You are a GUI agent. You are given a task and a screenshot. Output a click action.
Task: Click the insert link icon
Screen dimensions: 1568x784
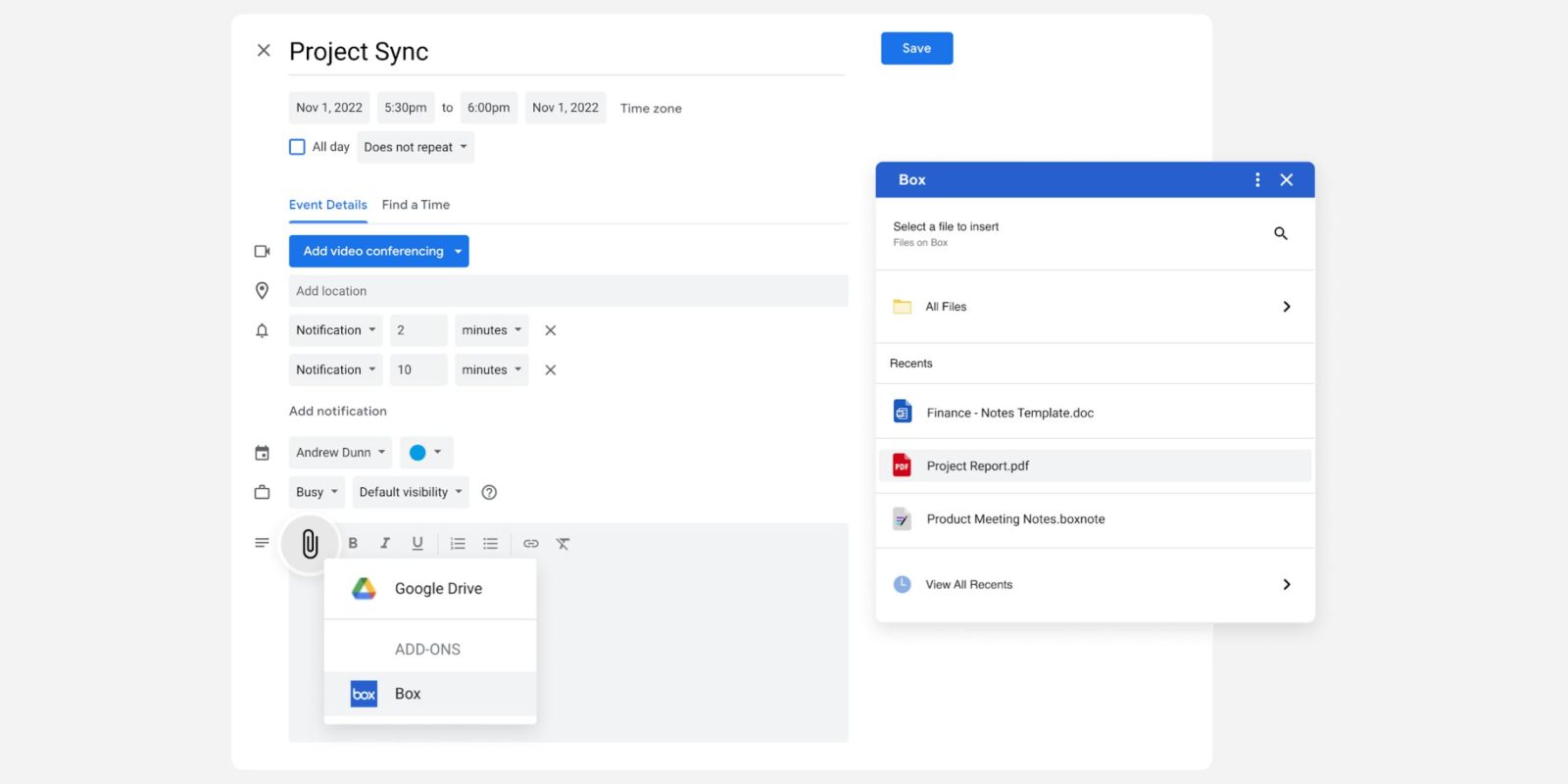(531, 544)
